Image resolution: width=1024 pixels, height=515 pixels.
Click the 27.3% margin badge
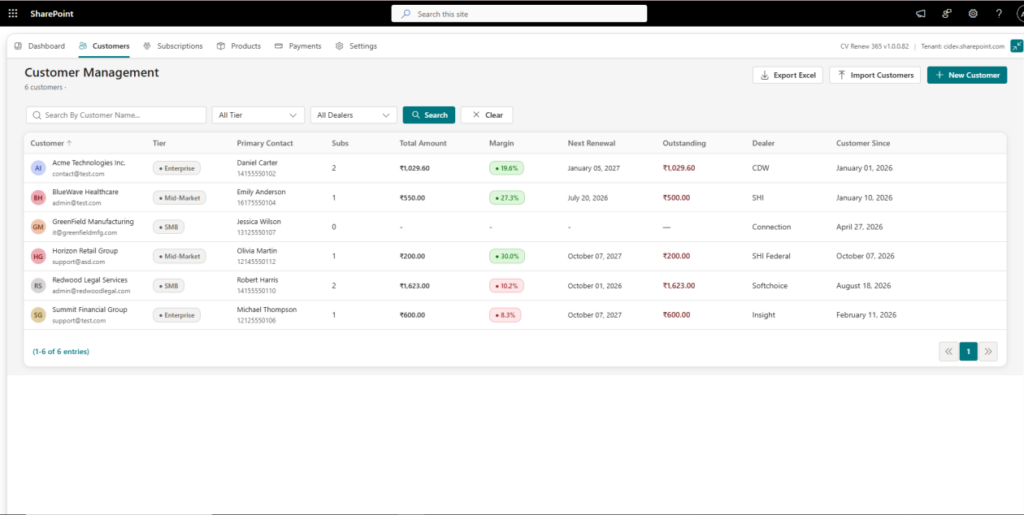pos(506,198)
